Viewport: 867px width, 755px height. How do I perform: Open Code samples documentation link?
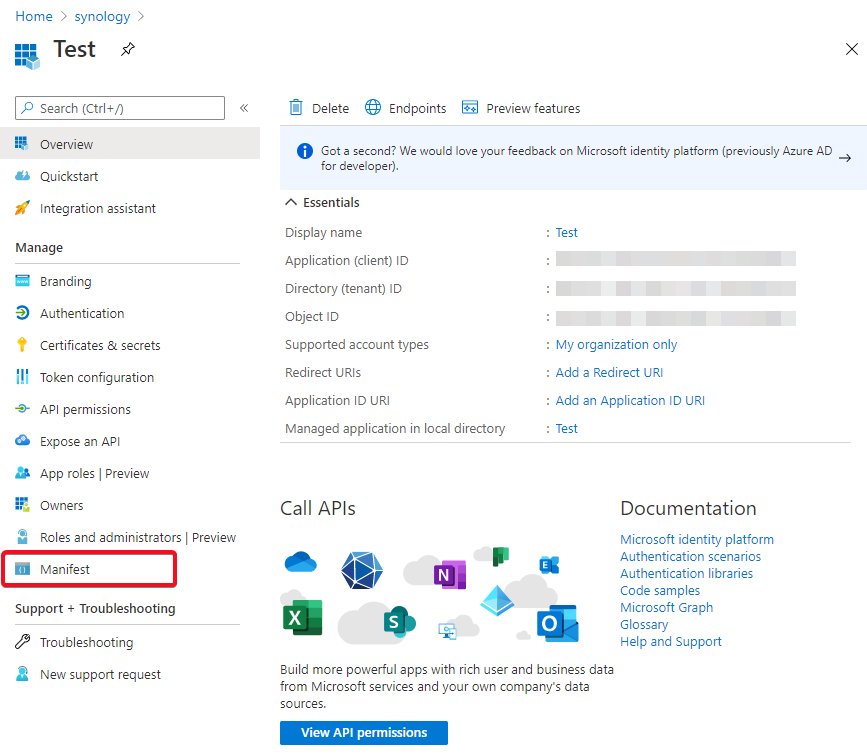tap(660, 591)
